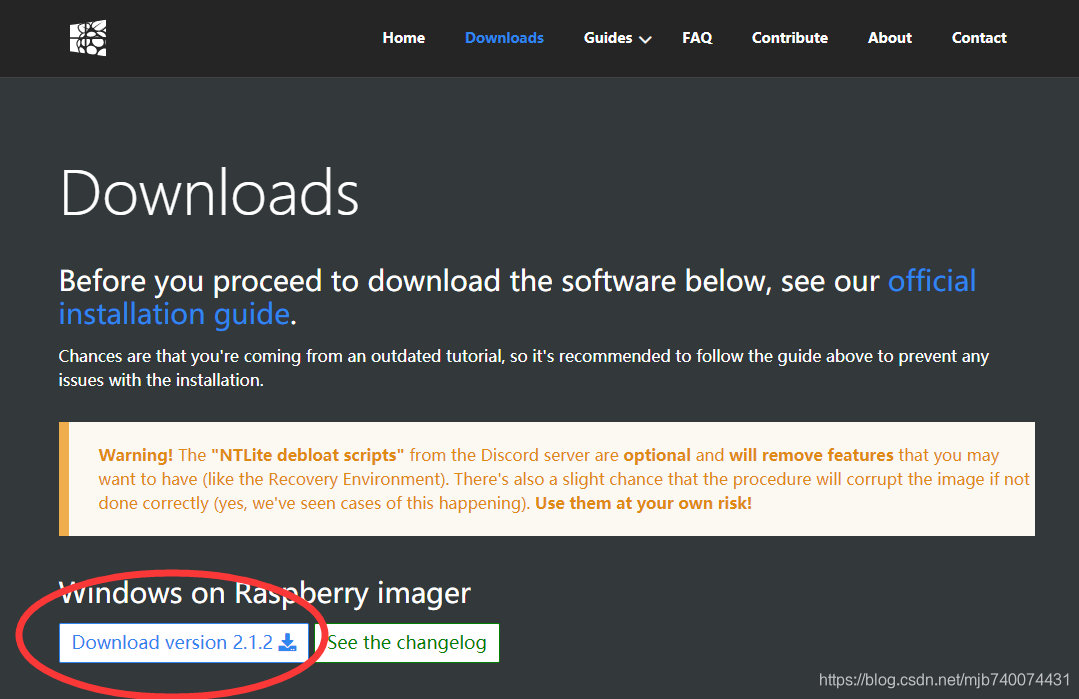Click "Use them at your own risk!" text

coord(643,503)
